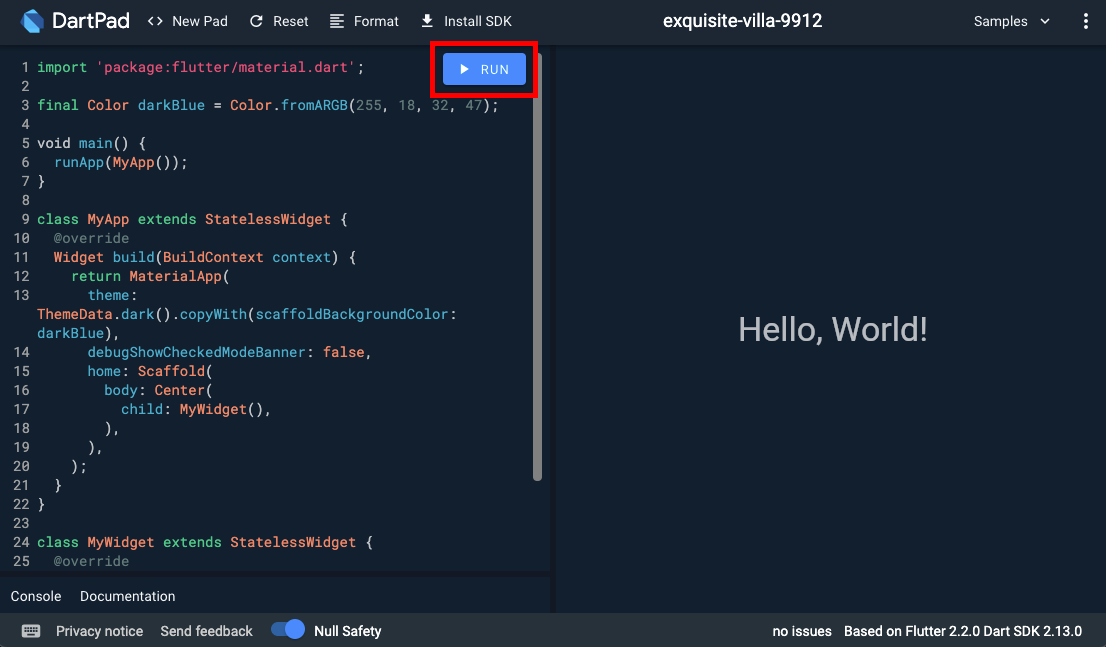Screen dimensions: 1106x647
Task: Click 'scaffoldBackgroundColor' in the code
Action: pyautogui.click(x=352, y=314)
